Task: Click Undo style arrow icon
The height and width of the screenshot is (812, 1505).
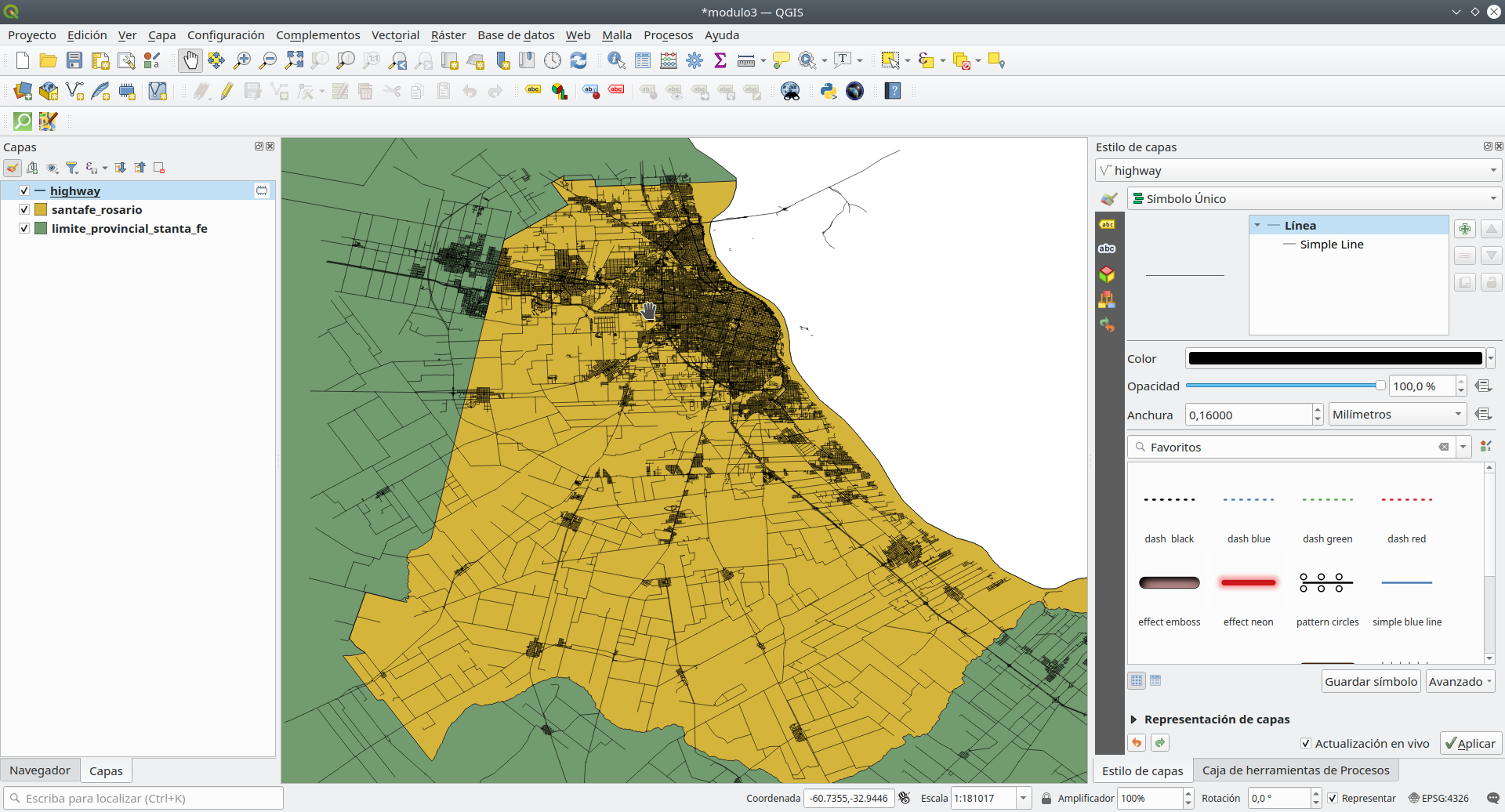Action: point(1137,743)
